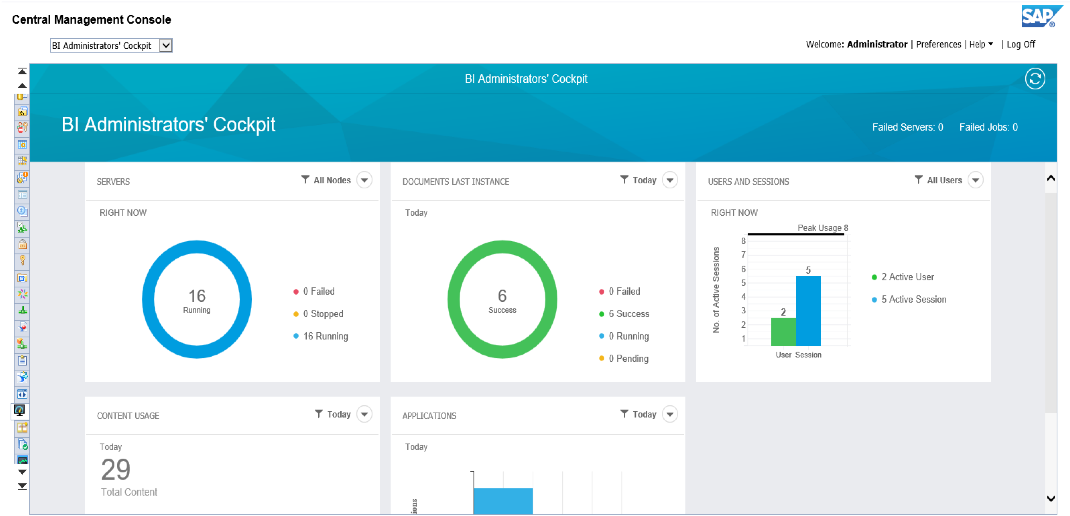This screenshot has height=516, width=1070.
Task: Open the clipboard icon in the left sidebar
Action: [x=22, y=359]
